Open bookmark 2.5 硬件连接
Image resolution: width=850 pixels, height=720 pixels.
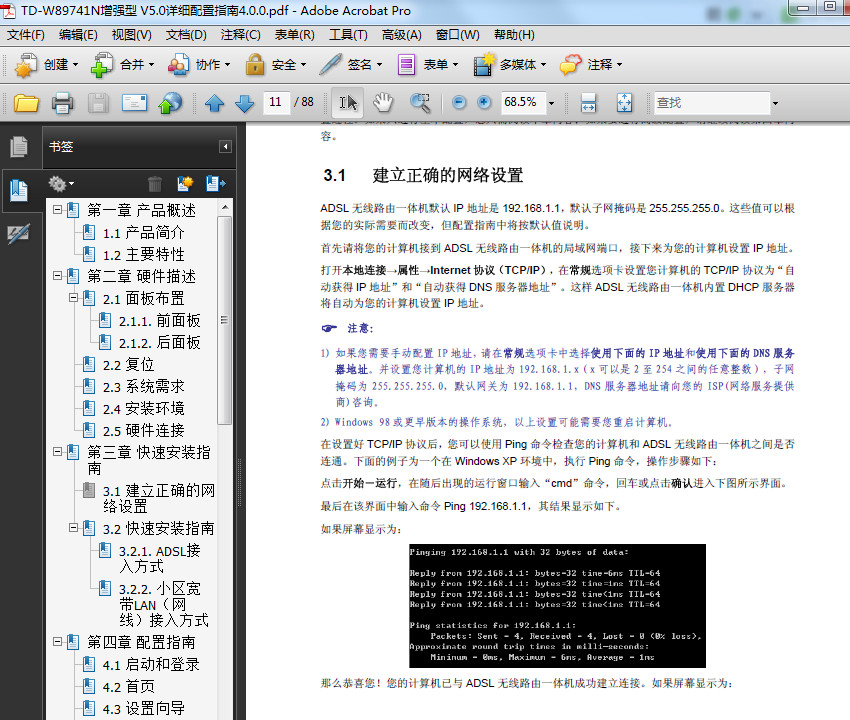[x=144, y=430]
